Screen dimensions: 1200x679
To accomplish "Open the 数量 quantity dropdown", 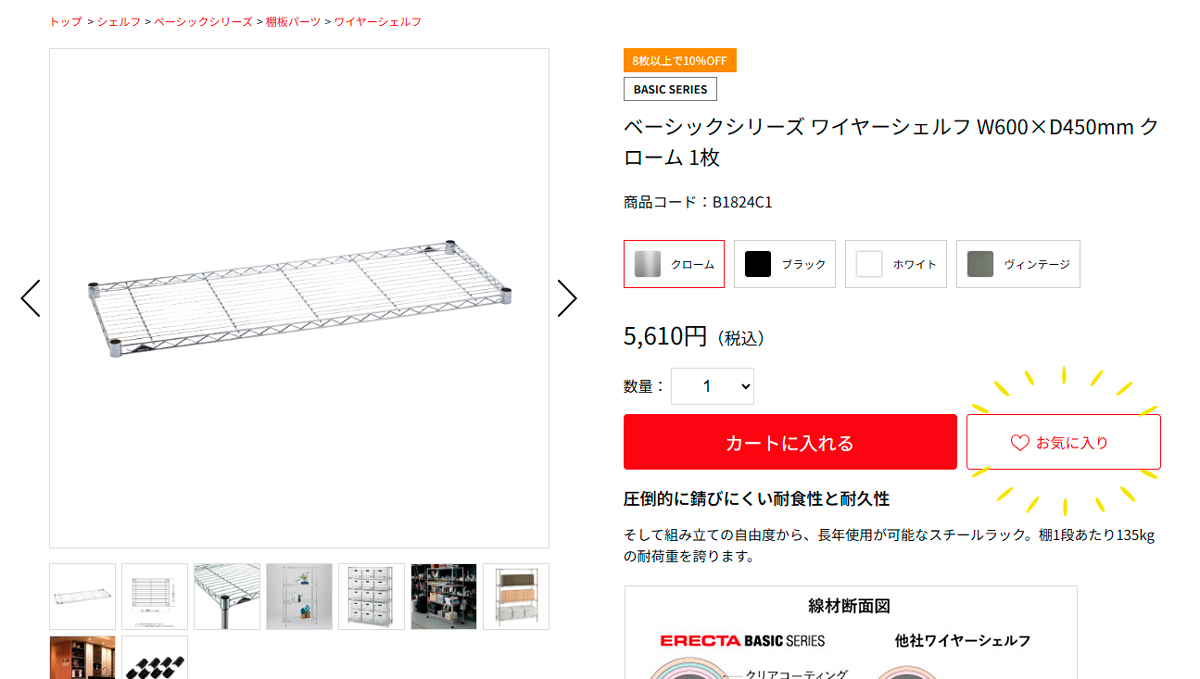I will 712,386.
